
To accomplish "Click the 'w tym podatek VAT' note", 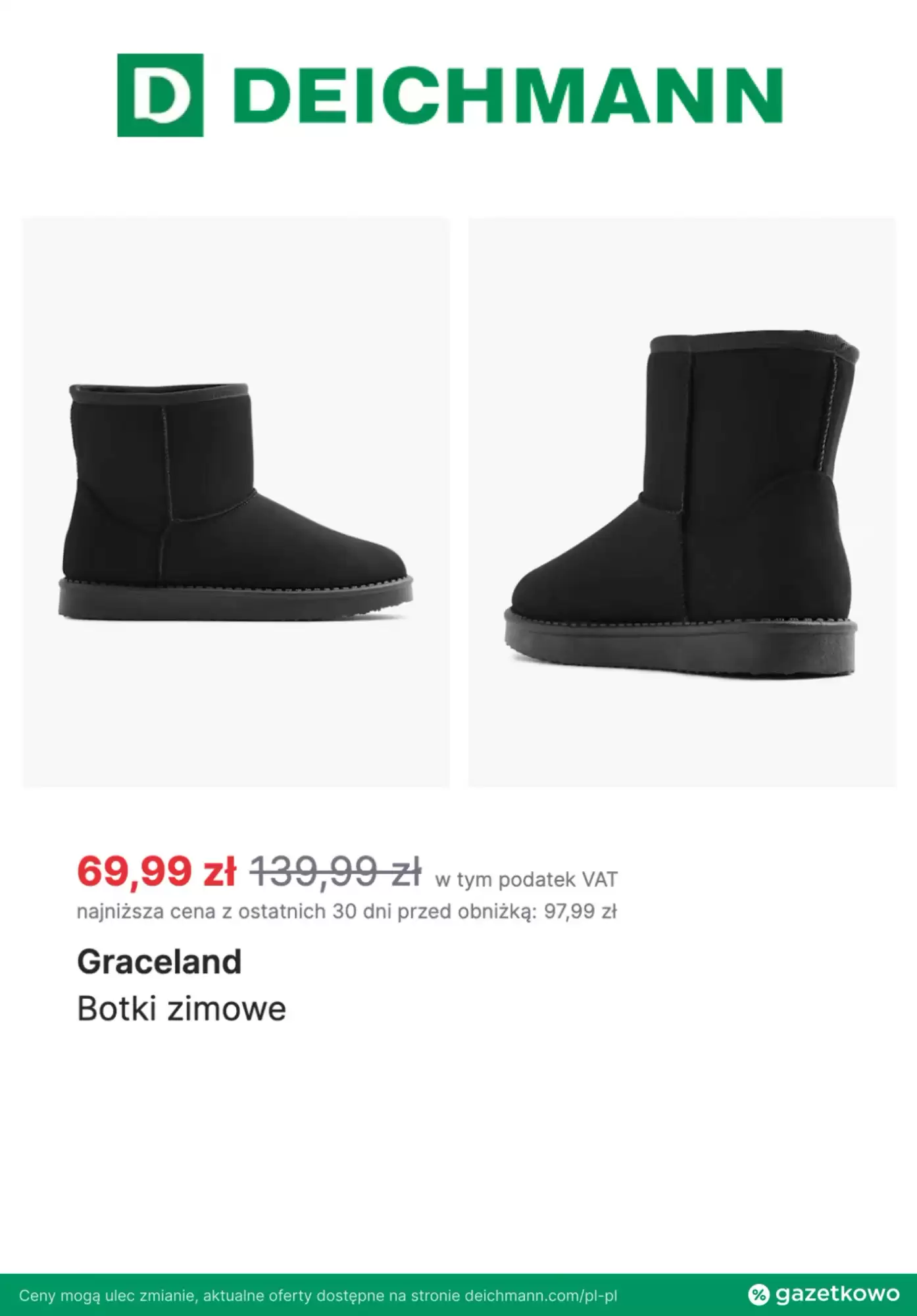I will click(526, 879).
